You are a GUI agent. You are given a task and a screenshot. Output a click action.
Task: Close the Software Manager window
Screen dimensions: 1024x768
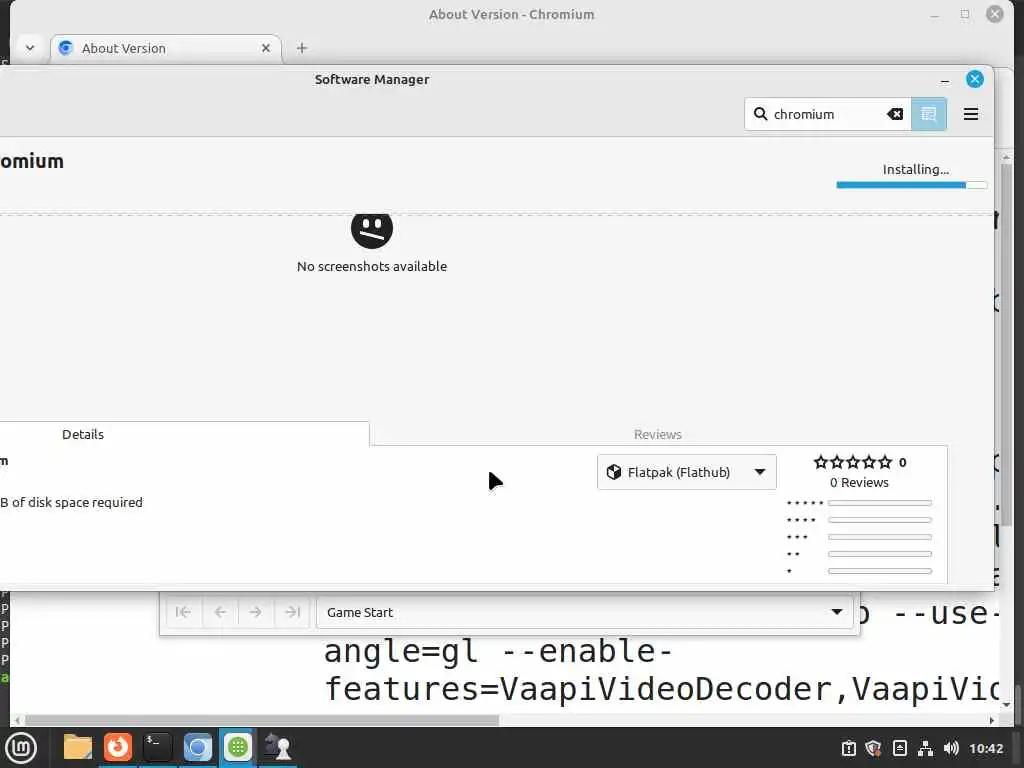point(975,79)
